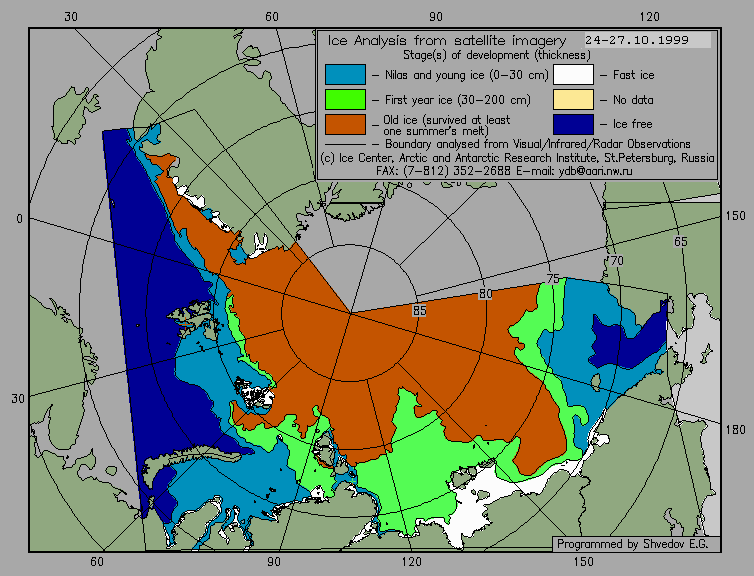Click the Ice Center copyright line
The width and height of the screenshot is (754, 576).
point(517,158)
